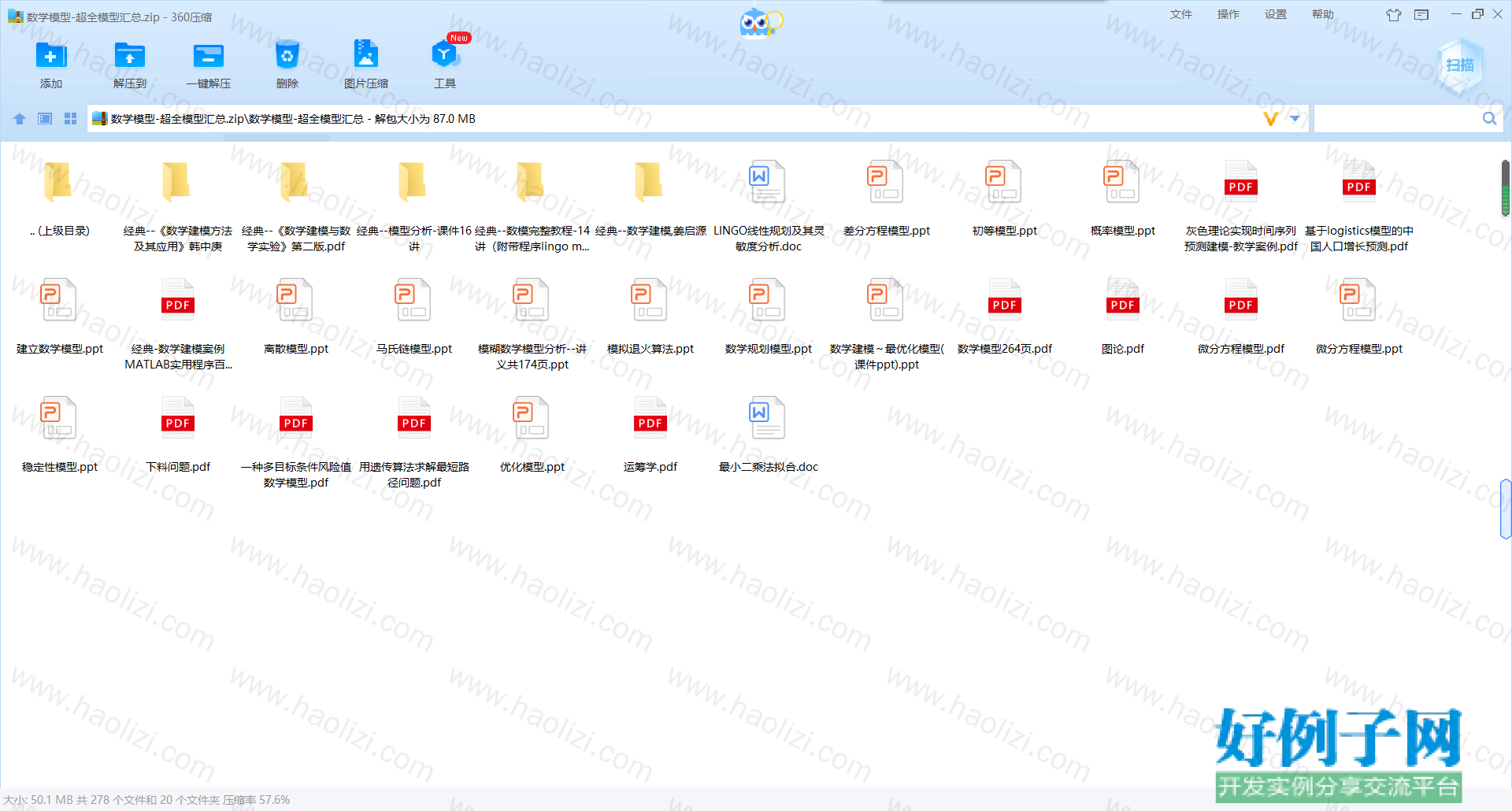Click the 添加 (Add) toolbar icon
Image resolution: width=1512 pixels, height=811 pixels.
[51, 55]
